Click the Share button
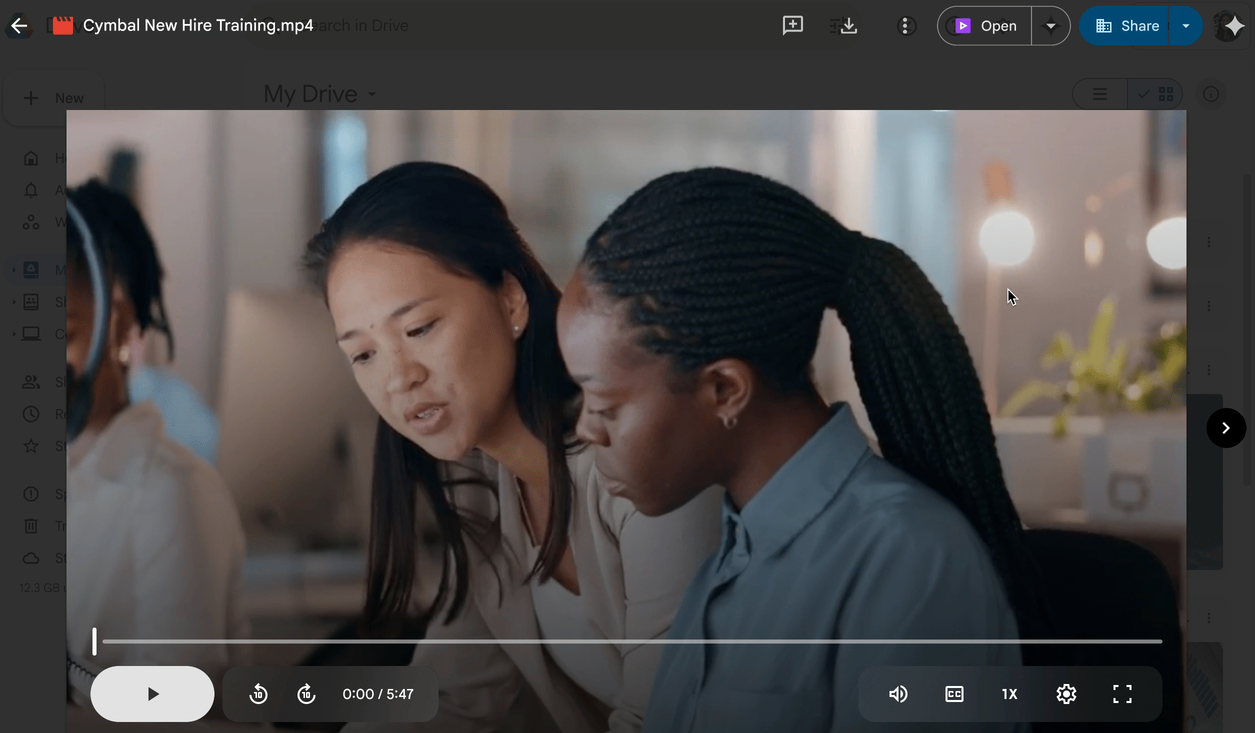The height and width of the screenshot is (733, 1255). pos(1127,26)
